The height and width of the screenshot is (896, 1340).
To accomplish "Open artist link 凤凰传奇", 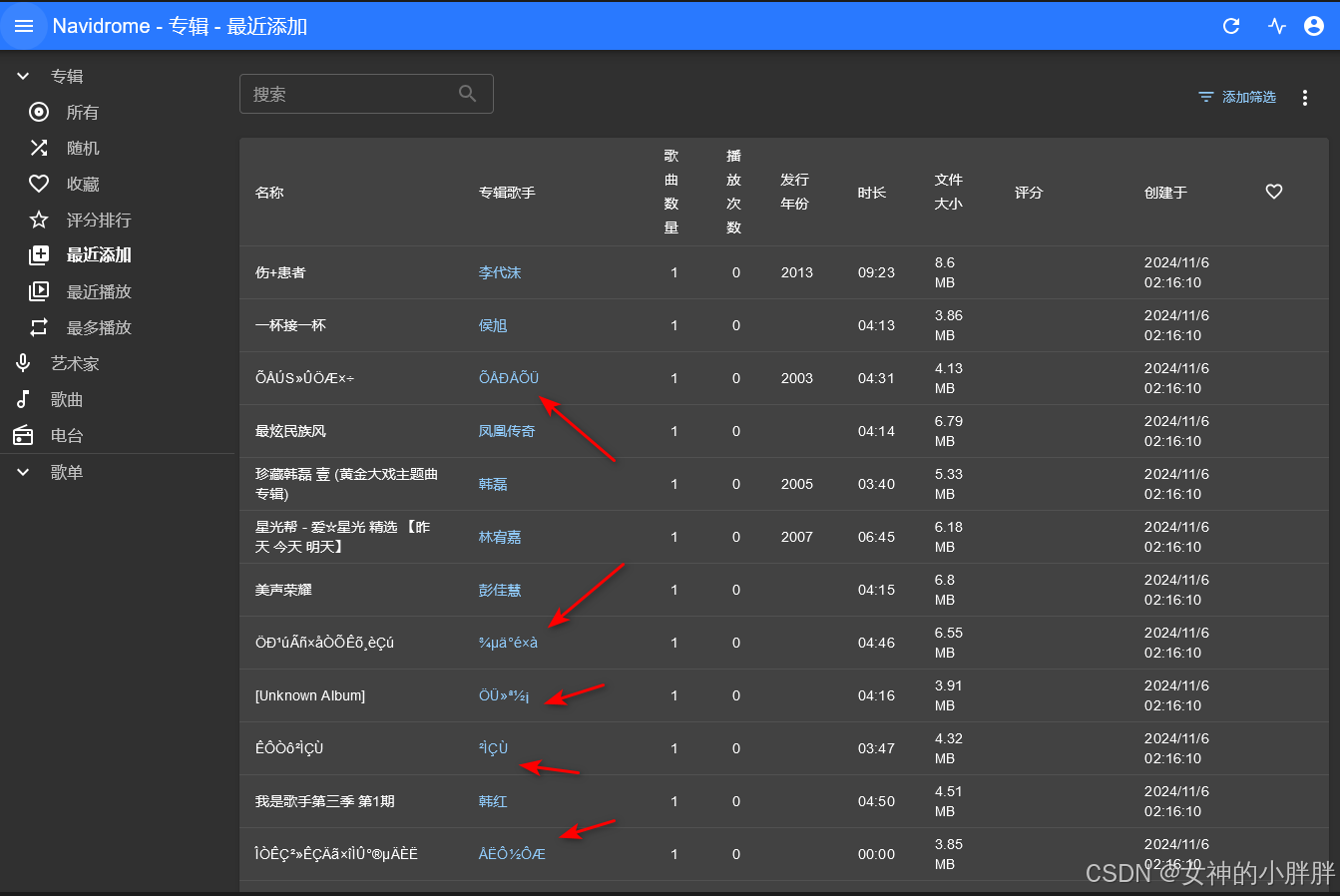I will [x=507, y=431].
